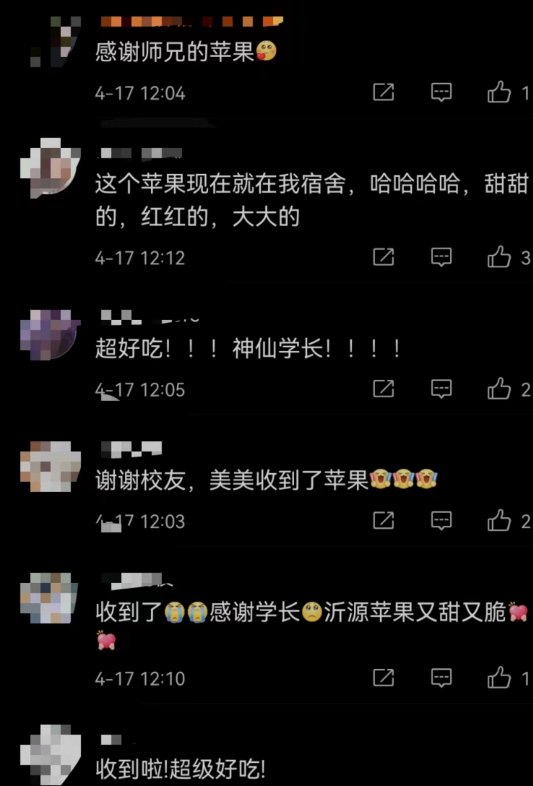Reply to the comment posted at 12:12
Viewport: 533px width, 786px height.
(441, 257)
